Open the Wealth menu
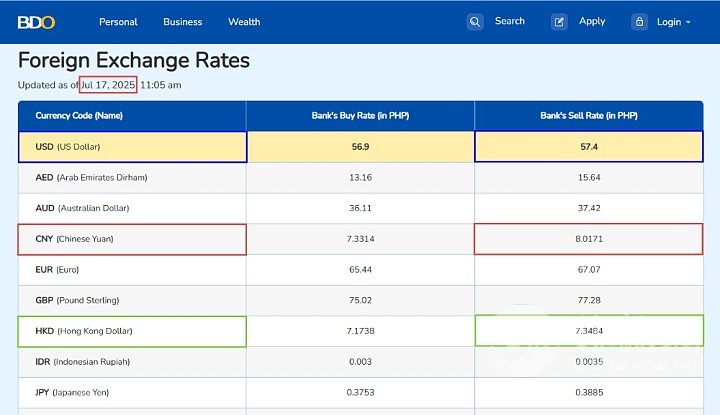Screen dimensions: 720x415 [244, 22]
